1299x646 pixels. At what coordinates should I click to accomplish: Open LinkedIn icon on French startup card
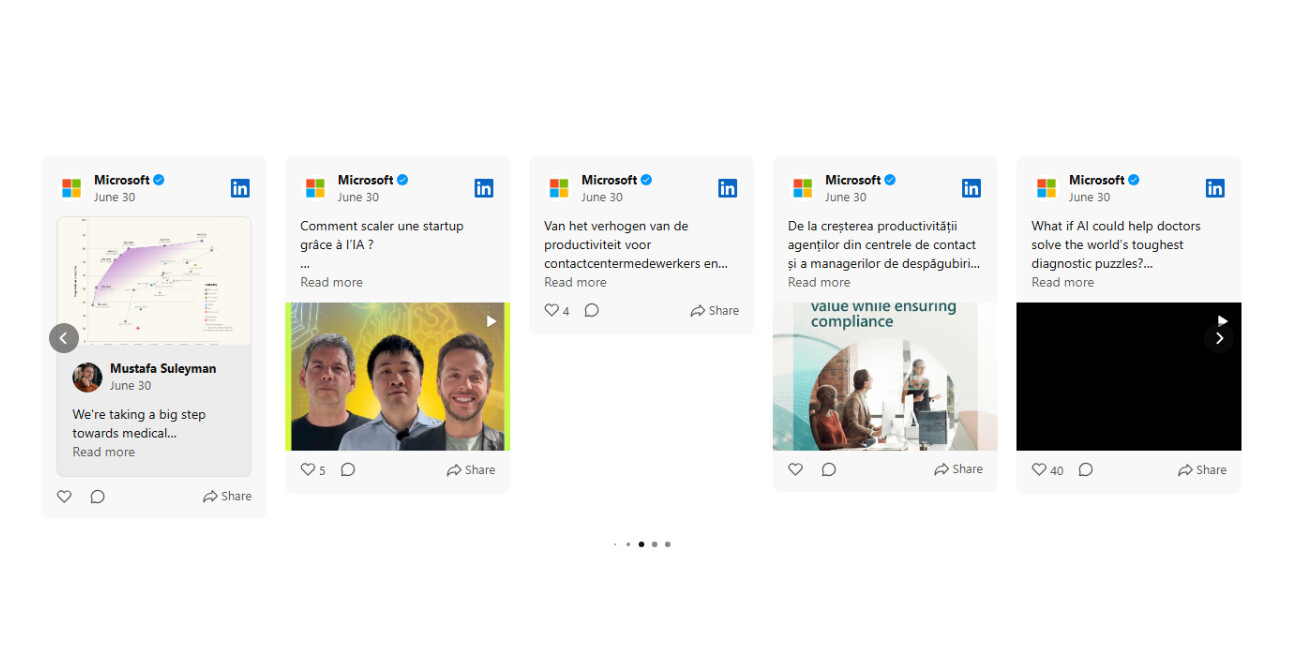point(484,188)
